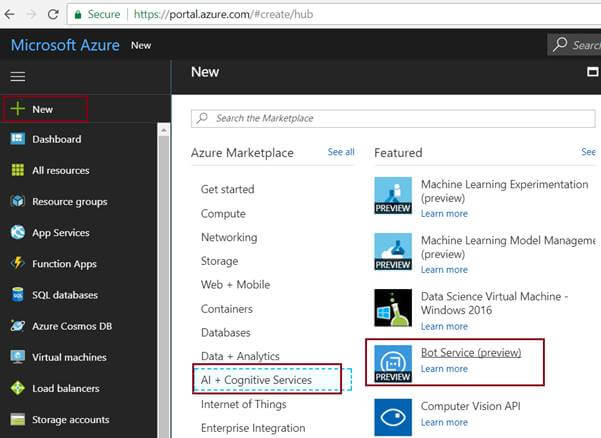Select the Storage marketplace category
This screenshot has width=601, height=438.
pyautogui.click(x=219, y=261)
